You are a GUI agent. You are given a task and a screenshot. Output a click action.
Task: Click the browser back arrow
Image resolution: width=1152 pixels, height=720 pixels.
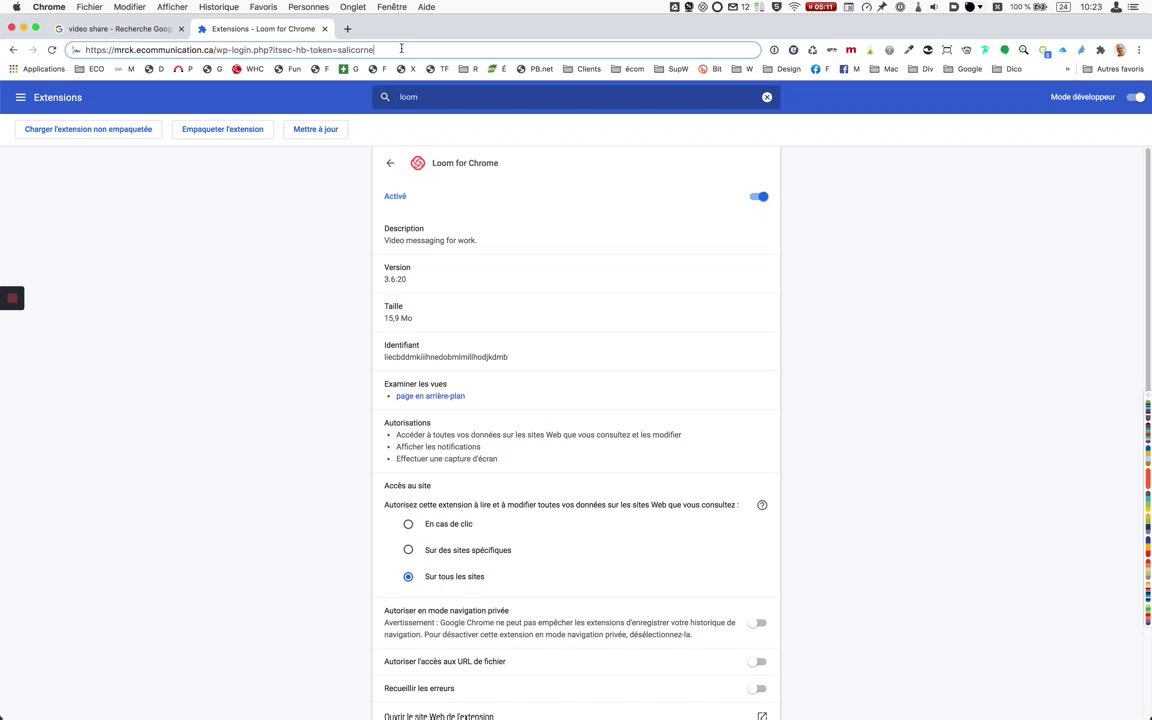tap(13, 50)
